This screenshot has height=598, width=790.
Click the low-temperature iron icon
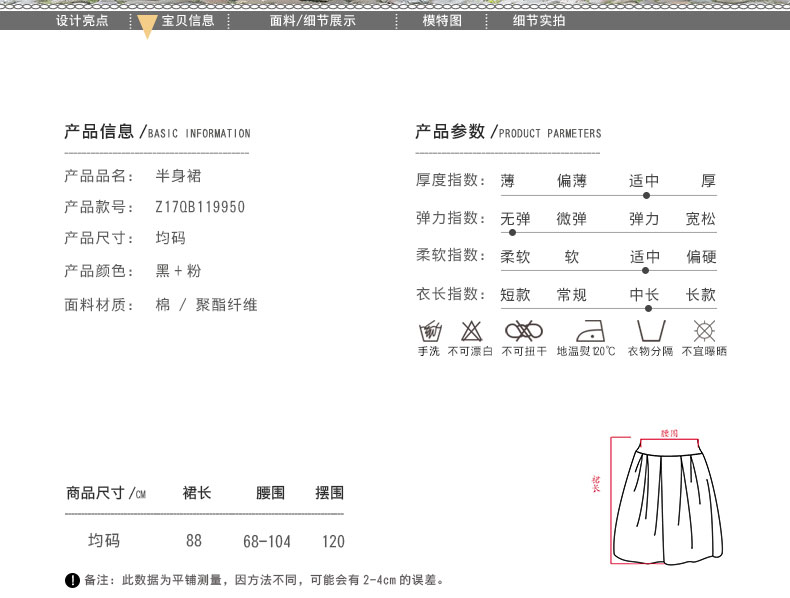[590, 331]
